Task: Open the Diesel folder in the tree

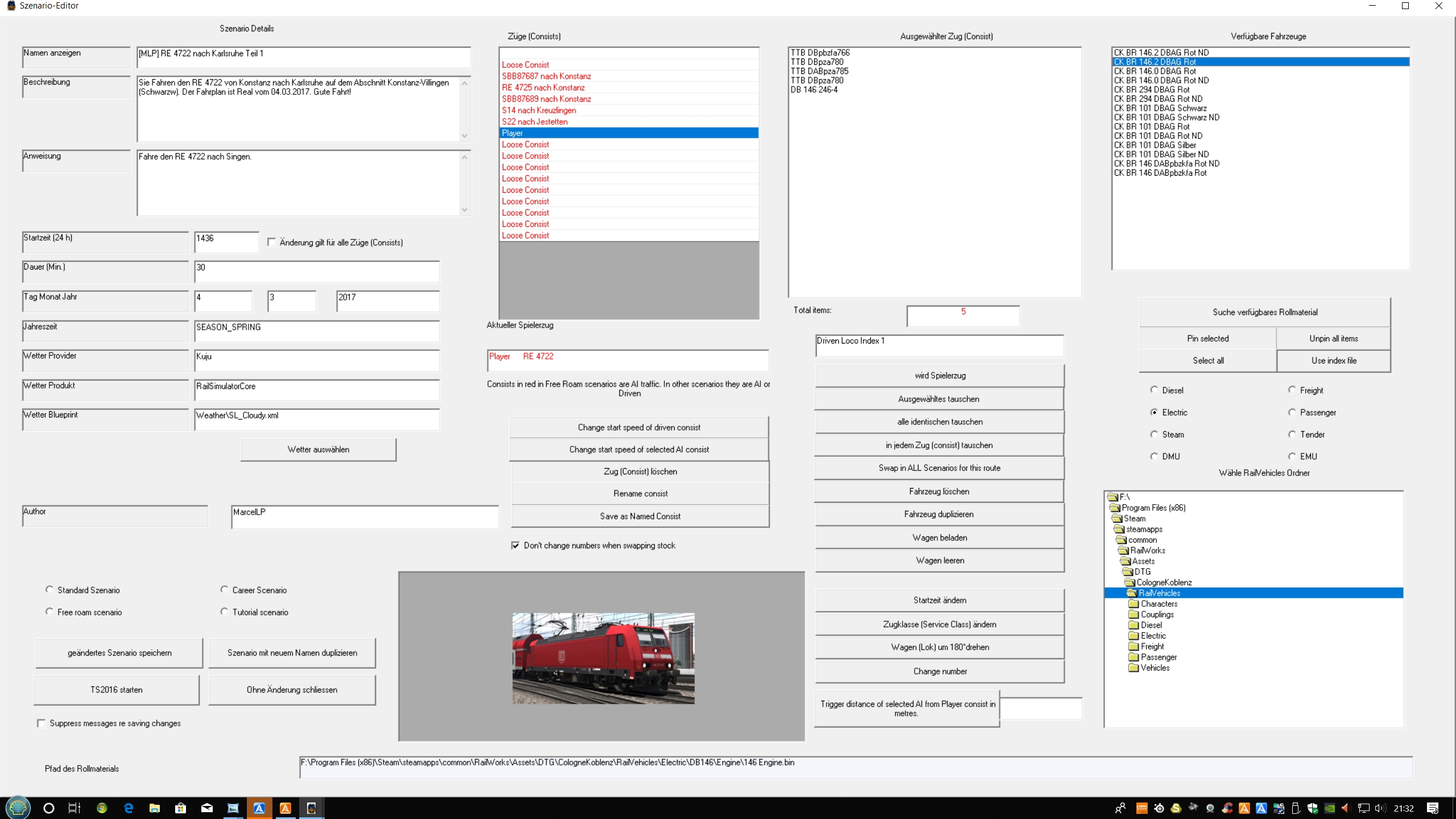Action: click(x=1151, y=625)
